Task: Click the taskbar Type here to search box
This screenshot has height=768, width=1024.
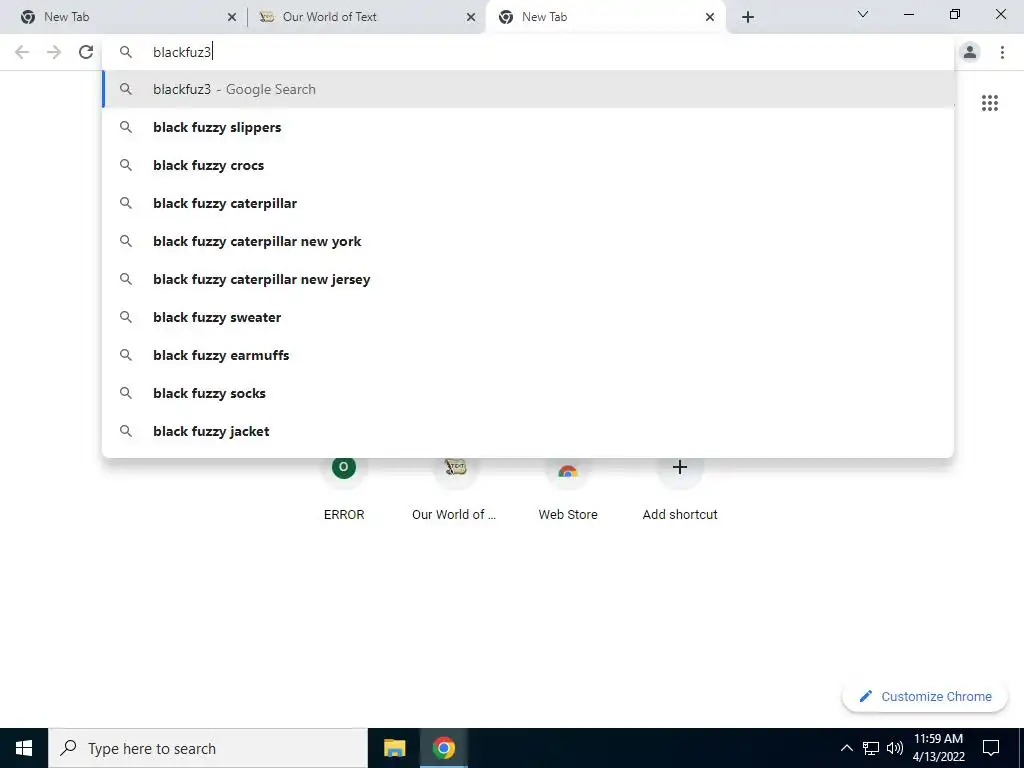Action: click(x=208, y=748)
